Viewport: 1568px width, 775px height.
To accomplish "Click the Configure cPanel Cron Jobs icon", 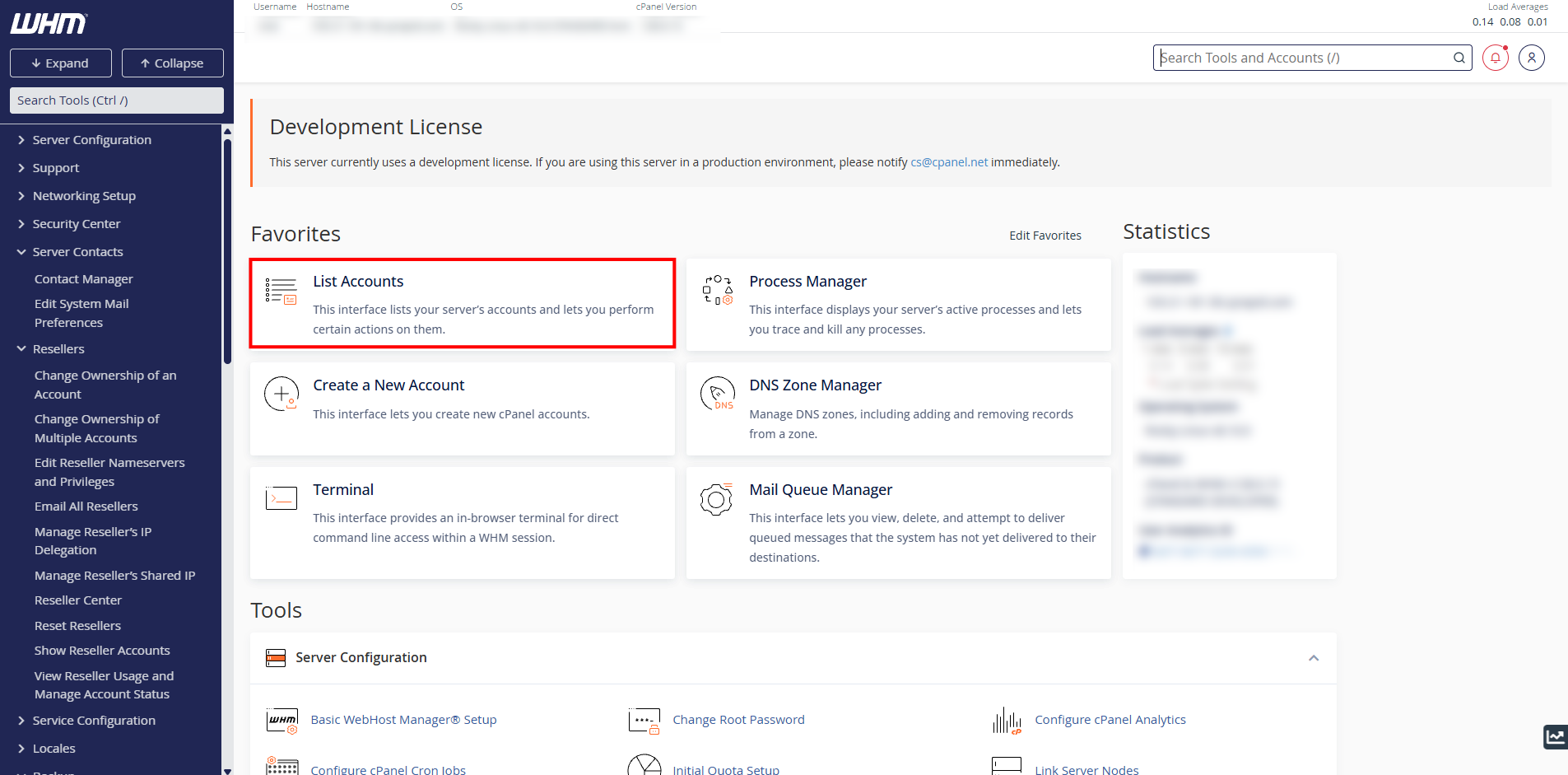I will tap(282, 767).
